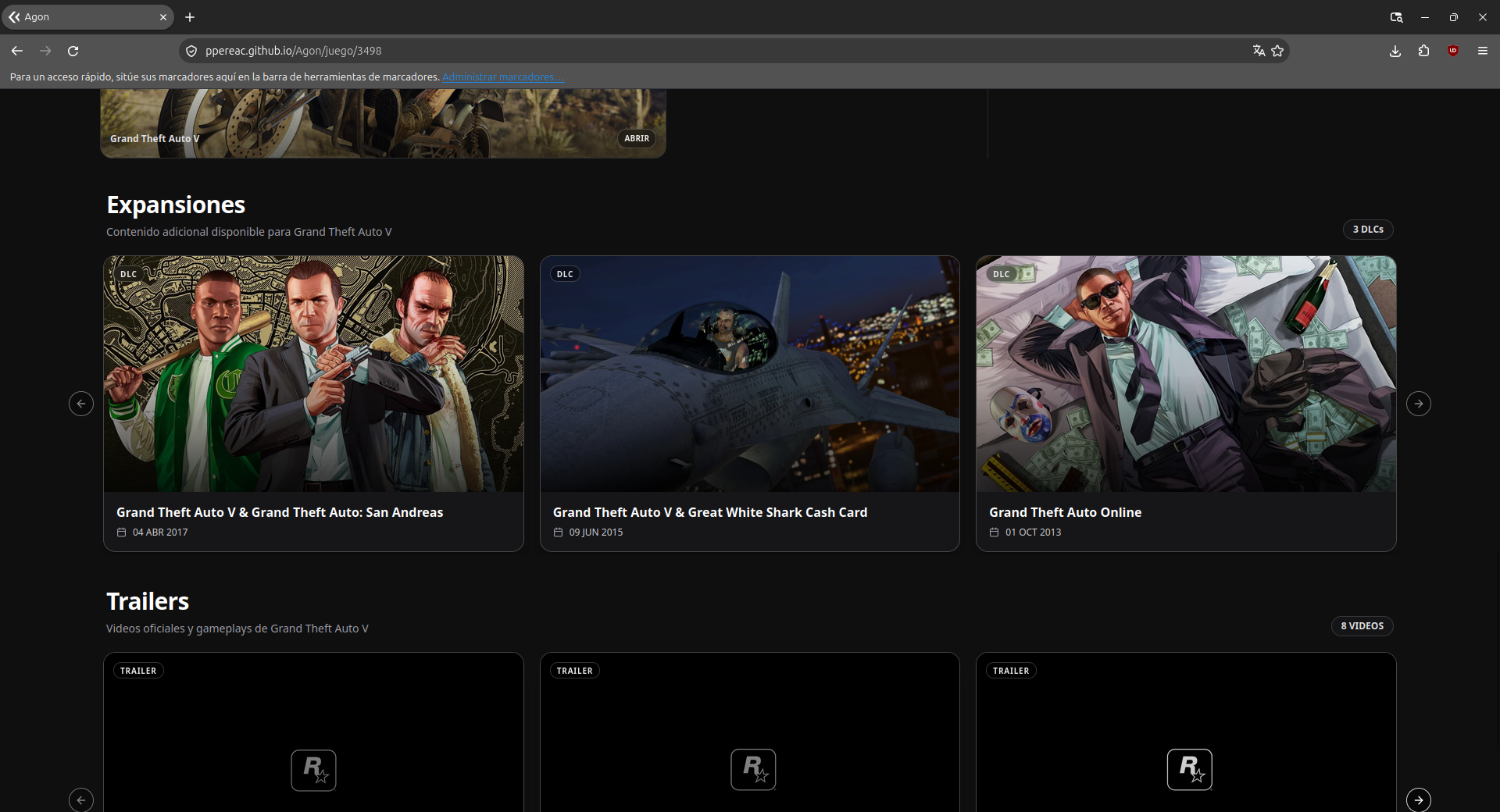Open a new browser tab
The width and height of the screenshot is (1500, 812).
(190, 17)
